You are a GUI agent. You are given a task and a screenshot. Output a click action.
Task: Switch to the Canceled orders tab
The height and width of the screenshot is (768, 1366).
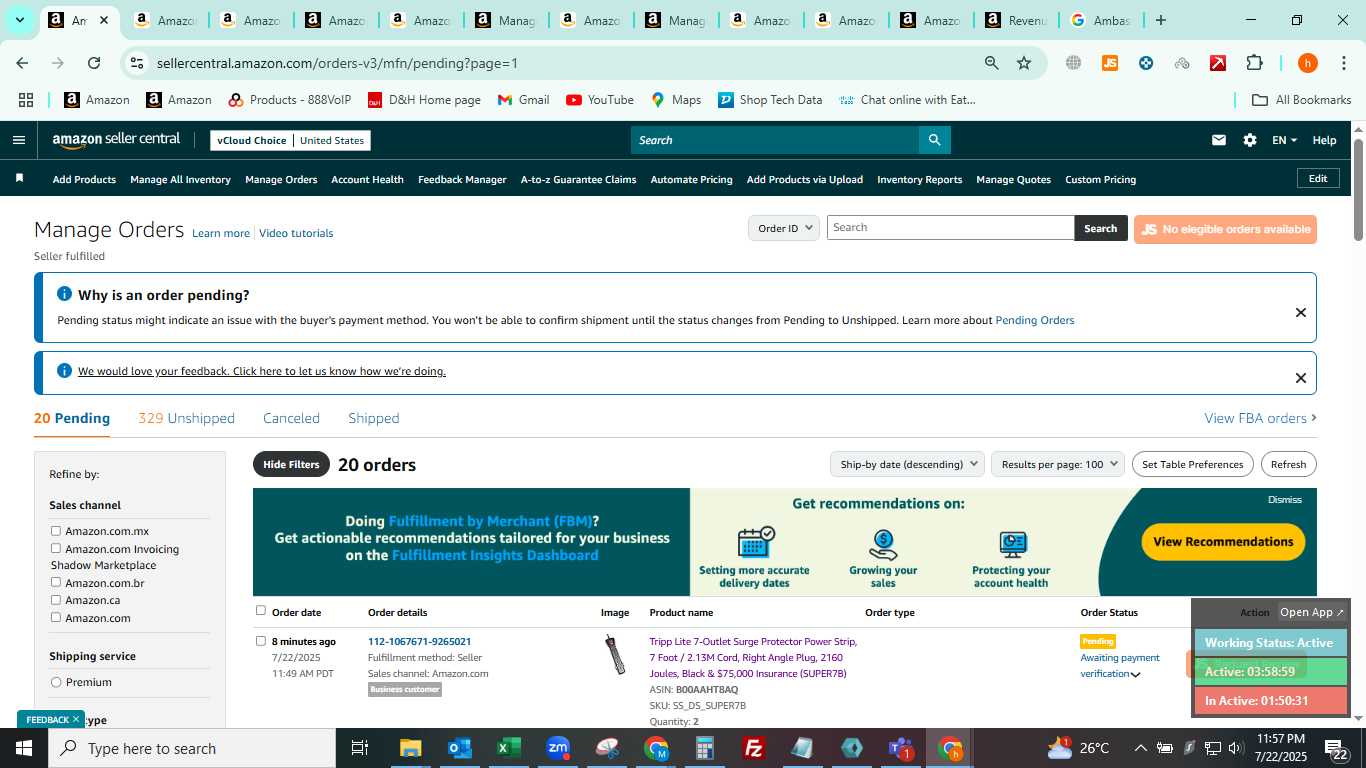tap(291, 418)
